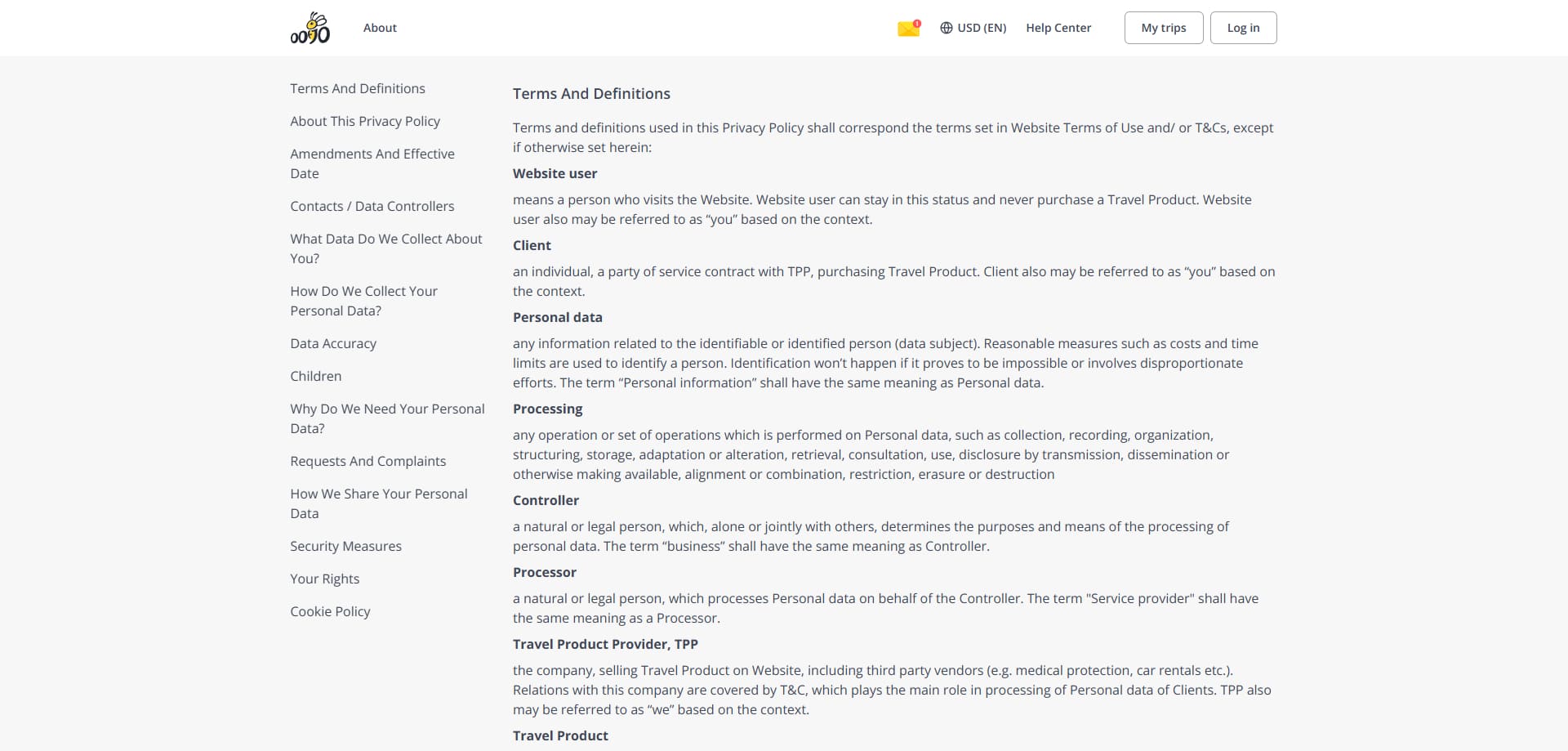The height and width of the screenshot is (751, 1568).
Task: Select the Children sidebar link
Action: pyautogui.click(x=316, y=376)
